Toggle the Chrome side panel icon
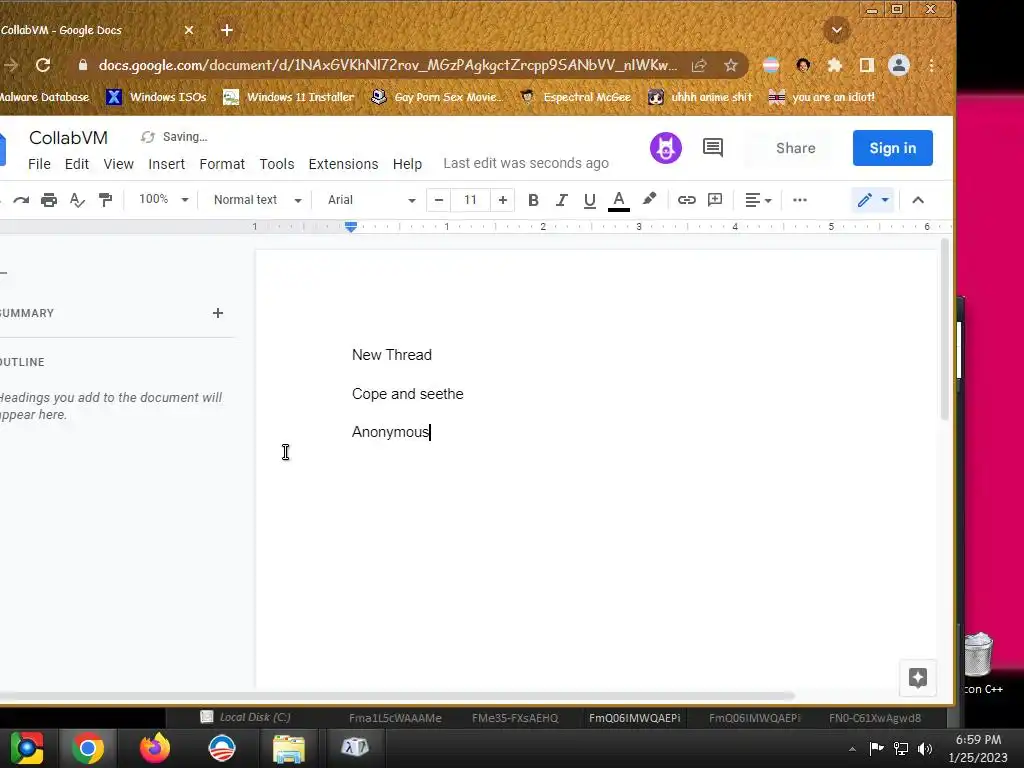This screenshot has width=1024, height=768. pos(867,65)
